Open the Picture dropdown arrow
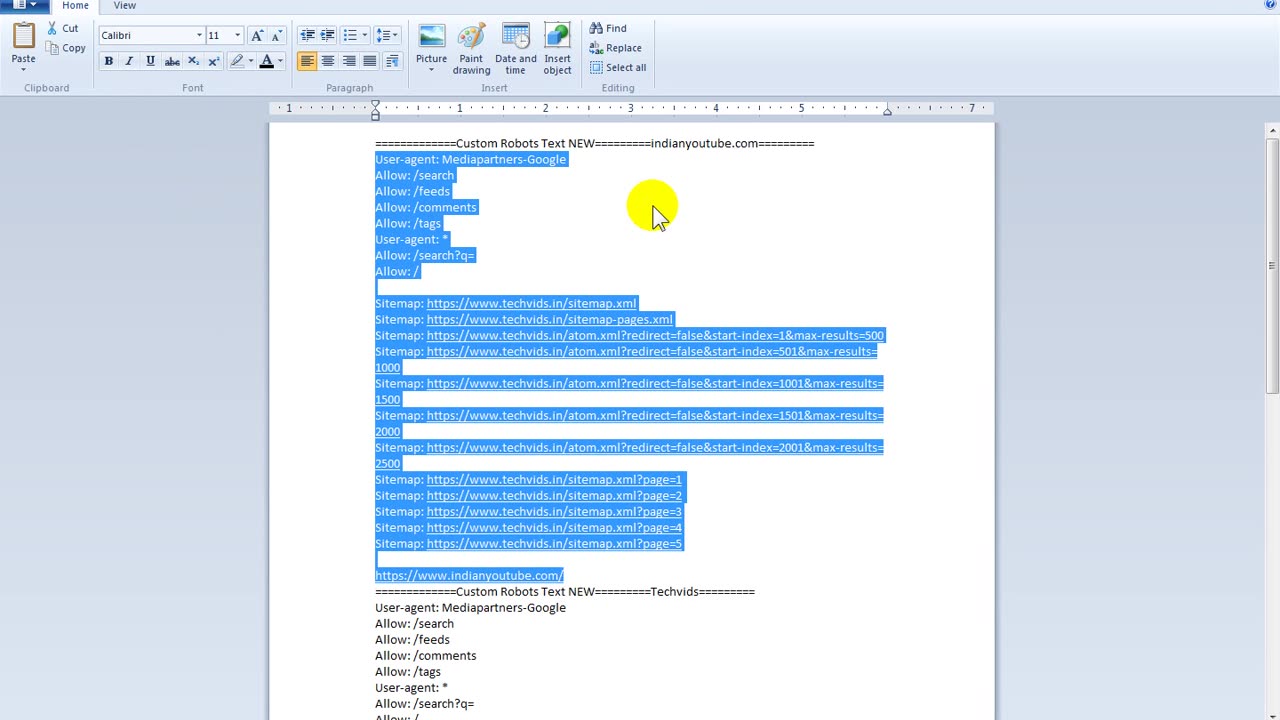 [431, 71]
